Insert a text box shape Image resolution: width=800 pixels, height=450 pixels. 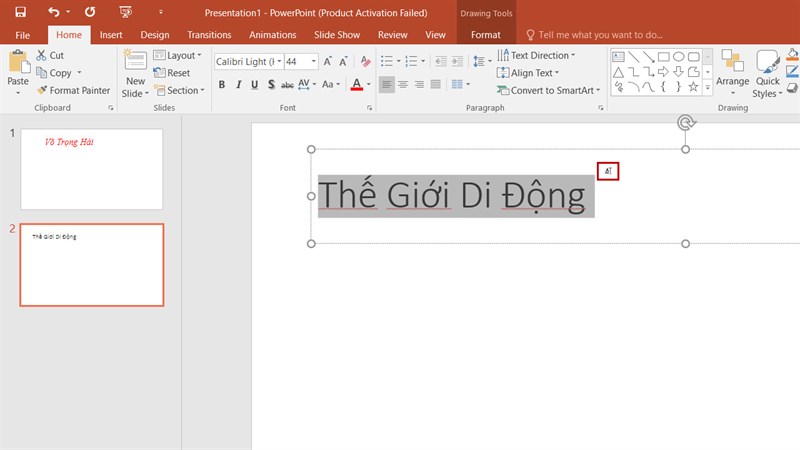click(618, 57)
